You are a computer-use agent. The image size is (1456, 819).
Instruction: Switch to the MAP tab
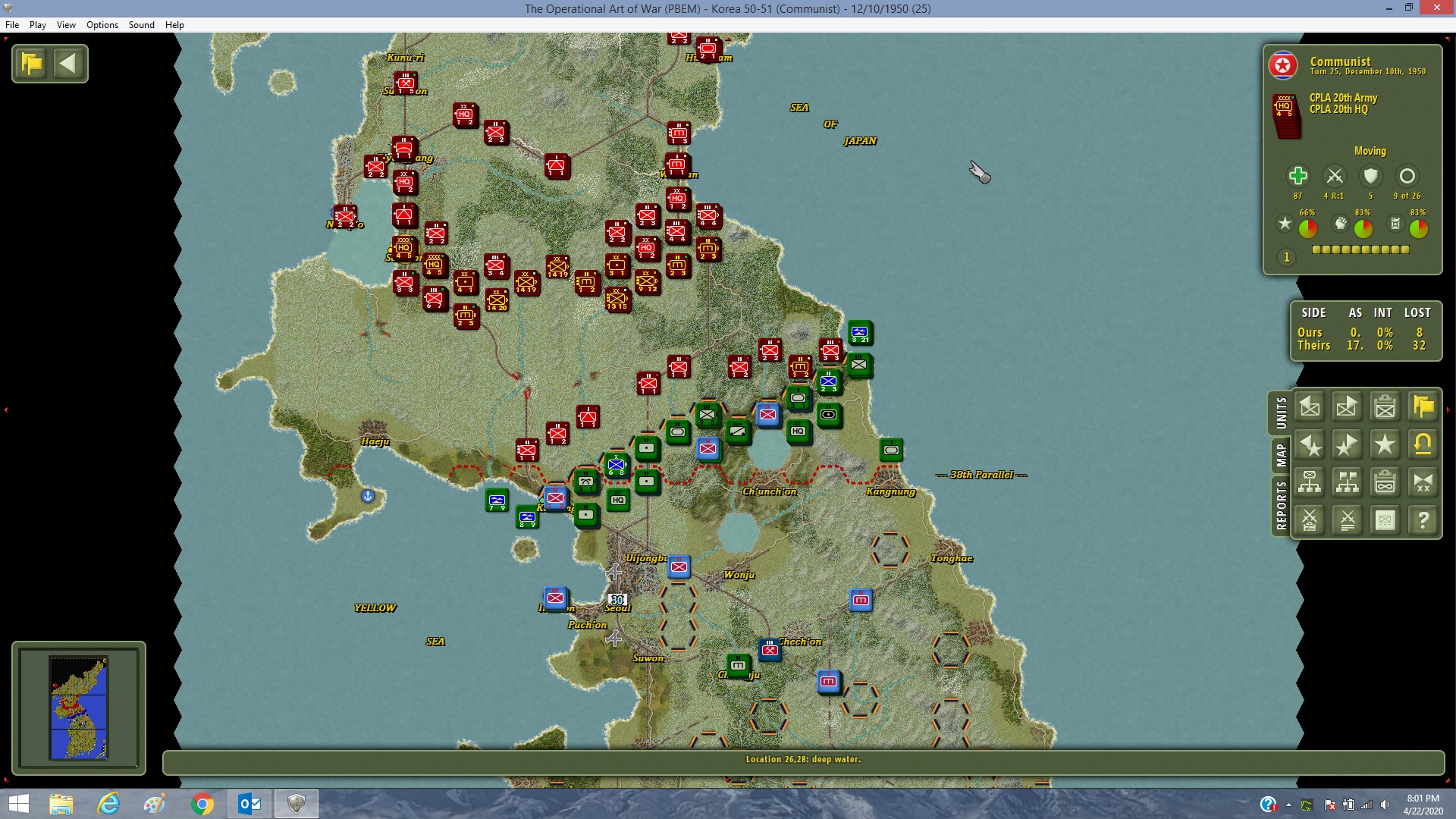tap(1281, 455)
